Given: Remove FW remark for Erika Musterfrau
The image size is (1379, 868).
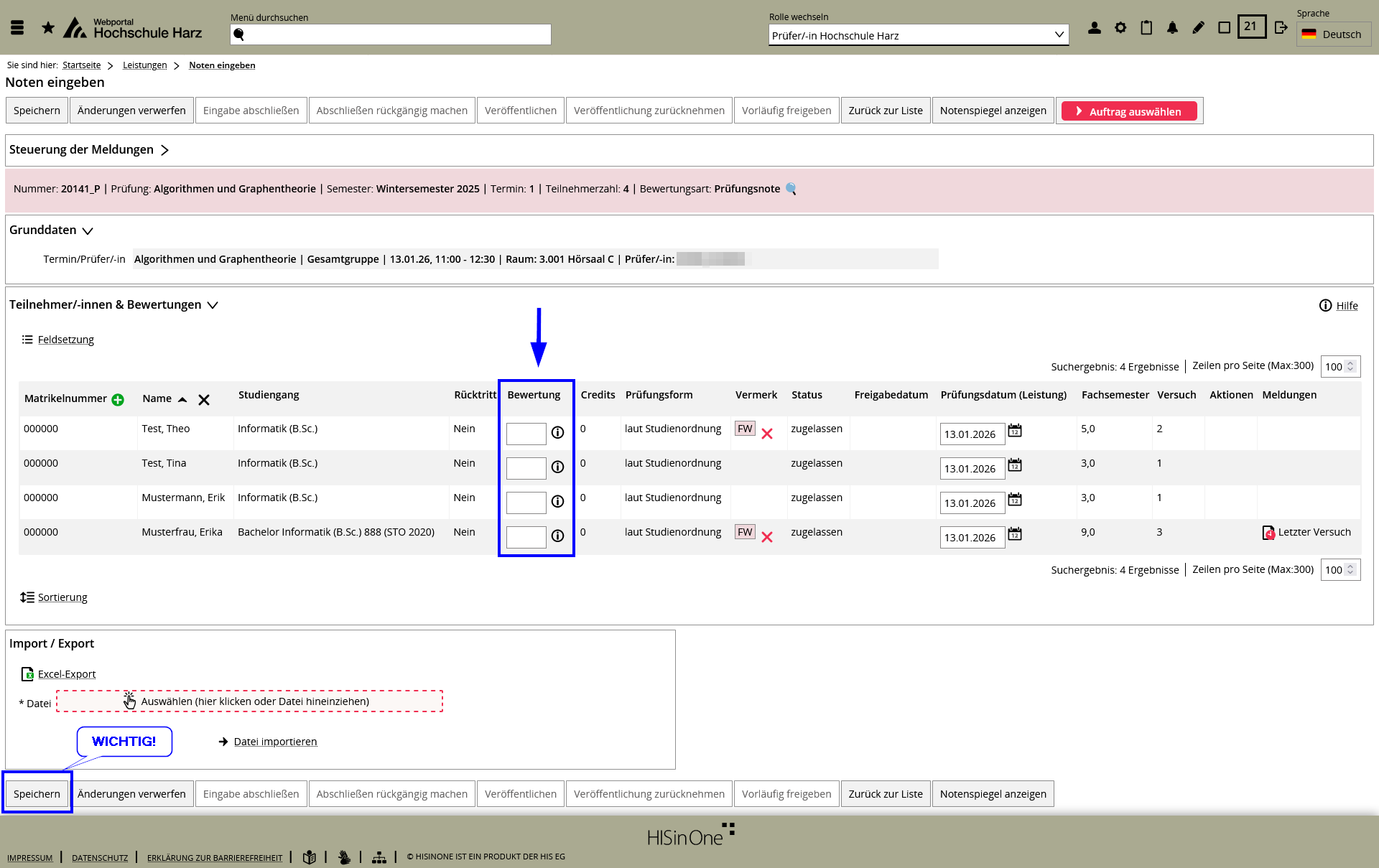Looking at the screenshot, I should pyautogui.click(x=767, y=537).
